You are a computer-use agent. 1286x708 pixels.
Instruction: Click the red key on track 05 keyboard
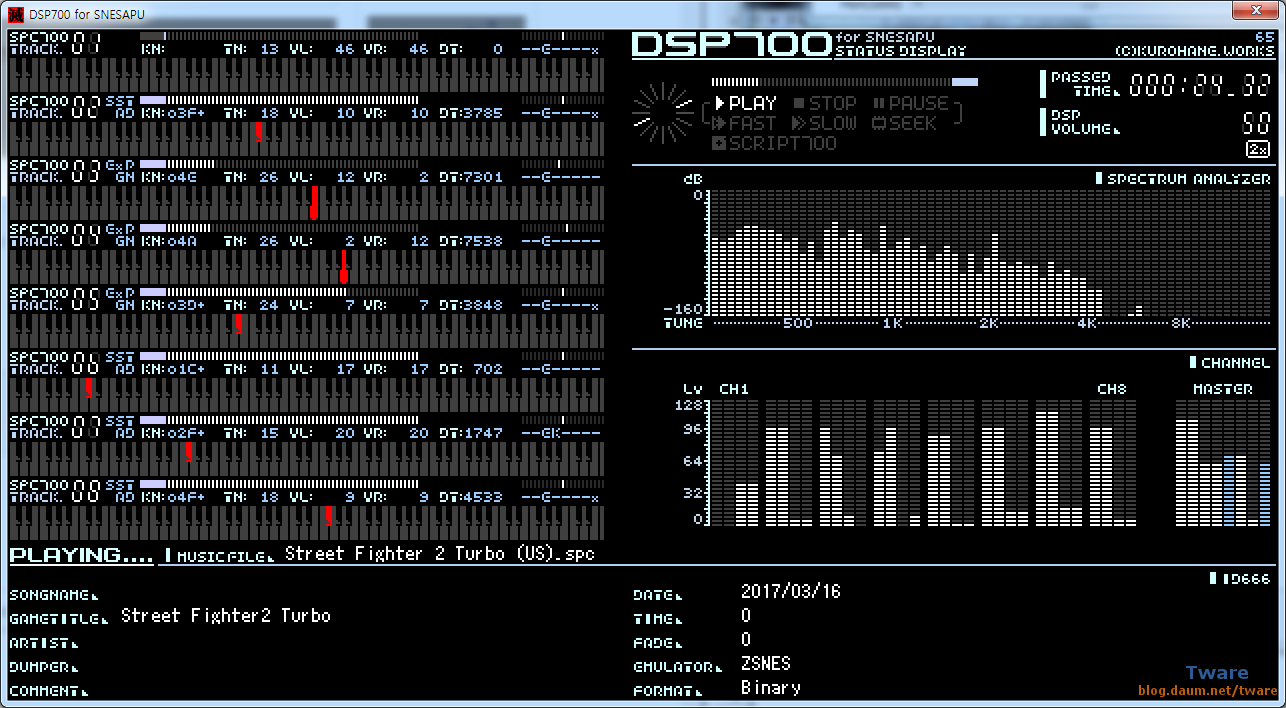click(x=238, y=323)
